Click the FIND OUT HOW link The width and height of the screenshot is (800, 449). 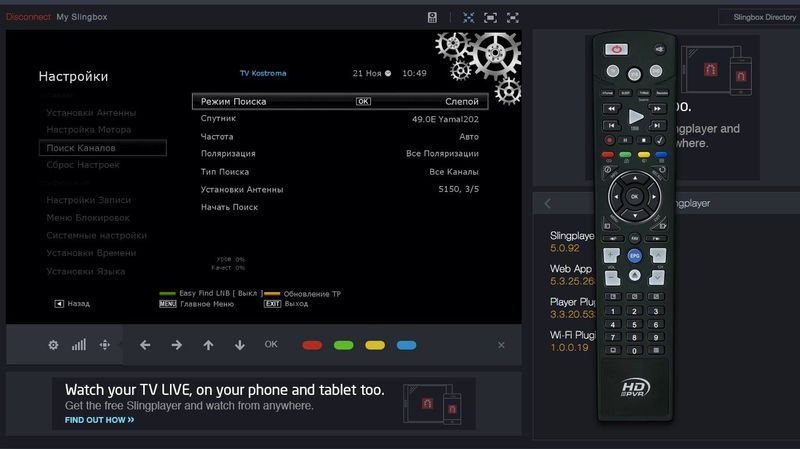click(99, 420)
